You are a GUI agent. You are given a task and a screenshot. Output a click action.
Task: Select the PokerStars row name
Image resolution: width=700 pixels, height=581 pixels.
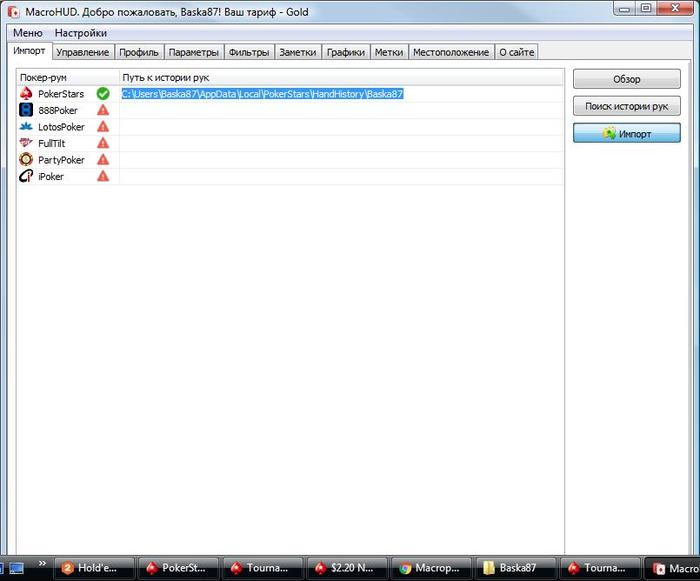point(61,94)
